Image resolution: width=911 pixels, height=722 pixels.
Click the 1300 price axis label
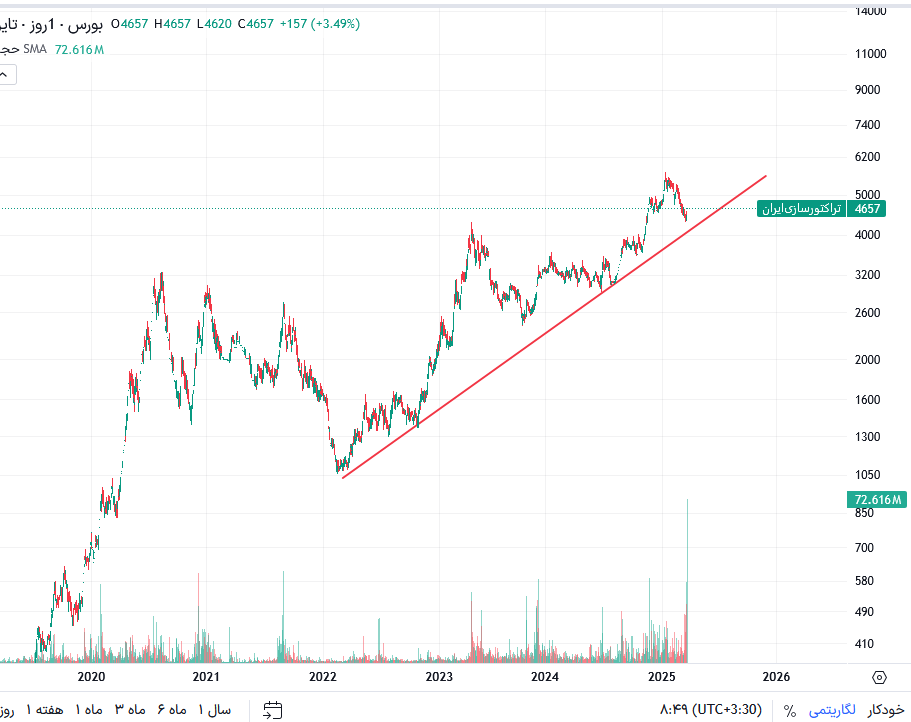click(867, 437)
